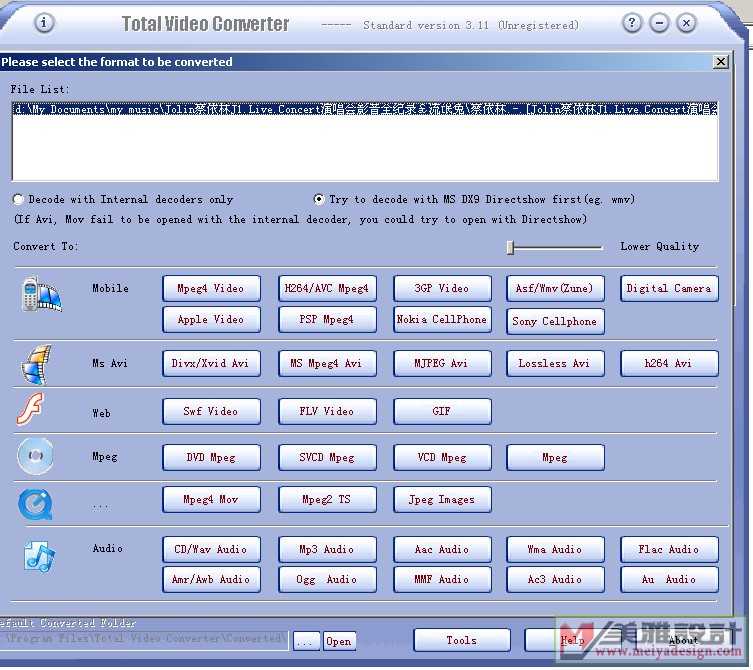The height and width of the screenshot is (670, 753).
Task: Click the plain Mpeg button
Action: tap(555, 457)
